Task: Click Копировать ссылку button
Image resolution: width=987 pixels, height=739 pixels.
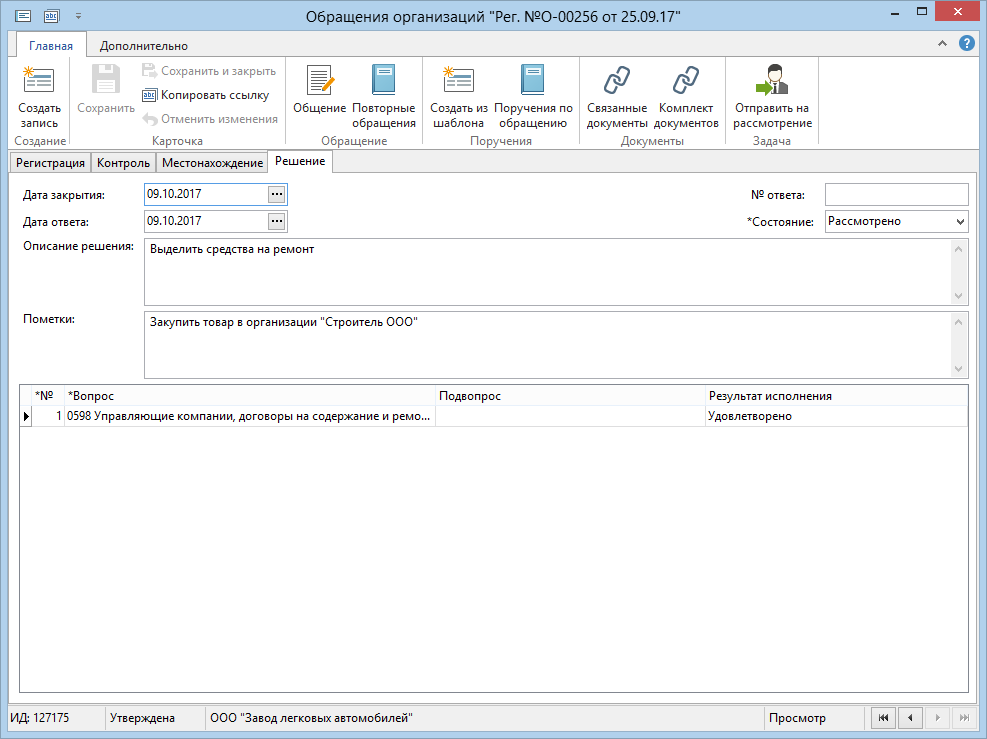Action: (x=205, y=95)
